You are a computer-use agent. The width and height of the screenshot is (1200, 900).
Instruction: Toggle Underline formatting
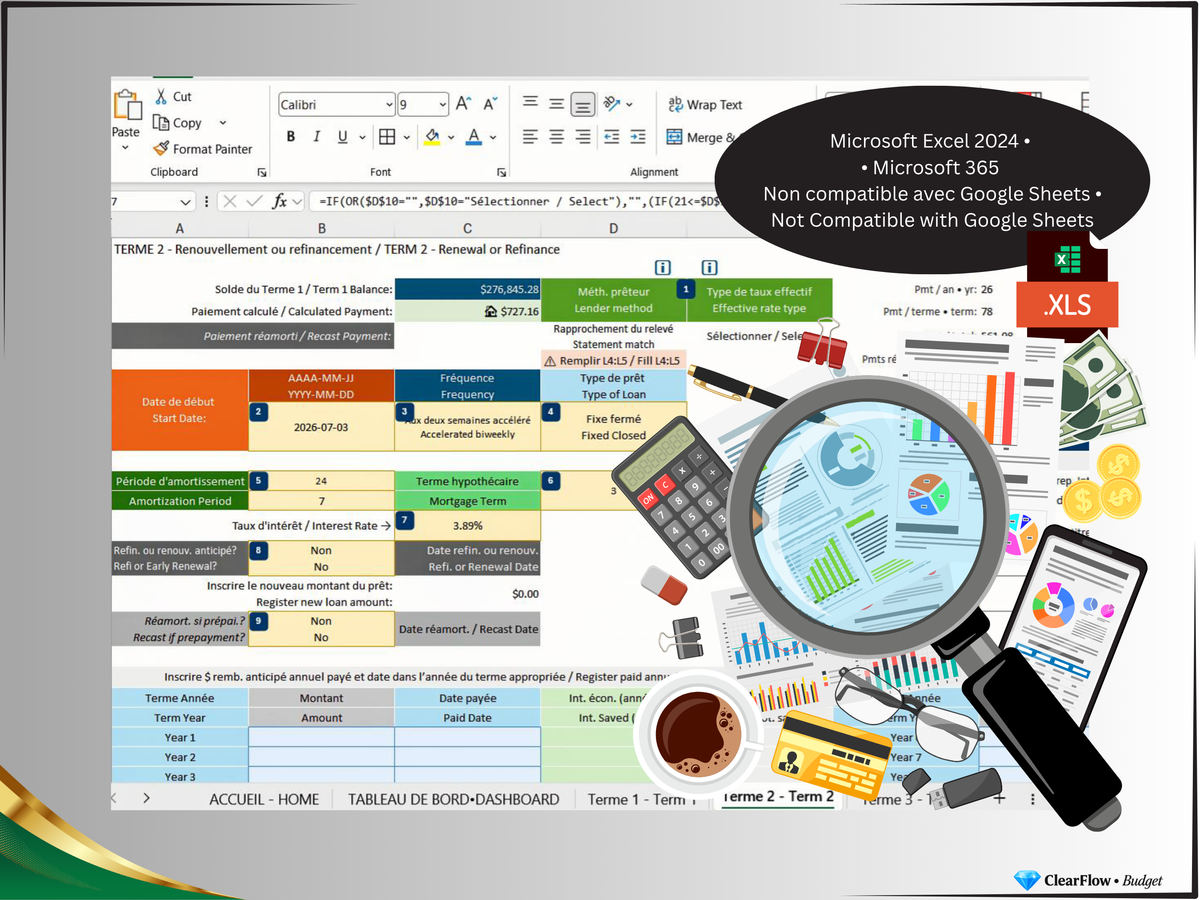(x=343, y=137)
